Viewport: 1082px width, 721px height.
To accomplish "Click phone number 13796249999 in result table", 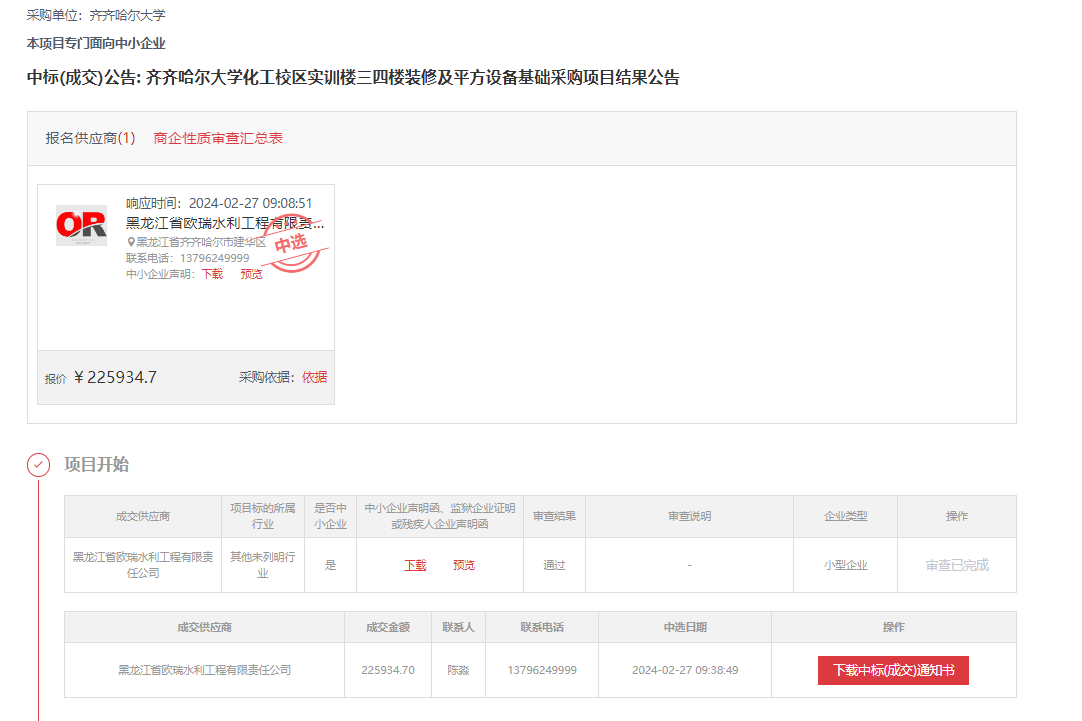I will (x=542, y=670).
